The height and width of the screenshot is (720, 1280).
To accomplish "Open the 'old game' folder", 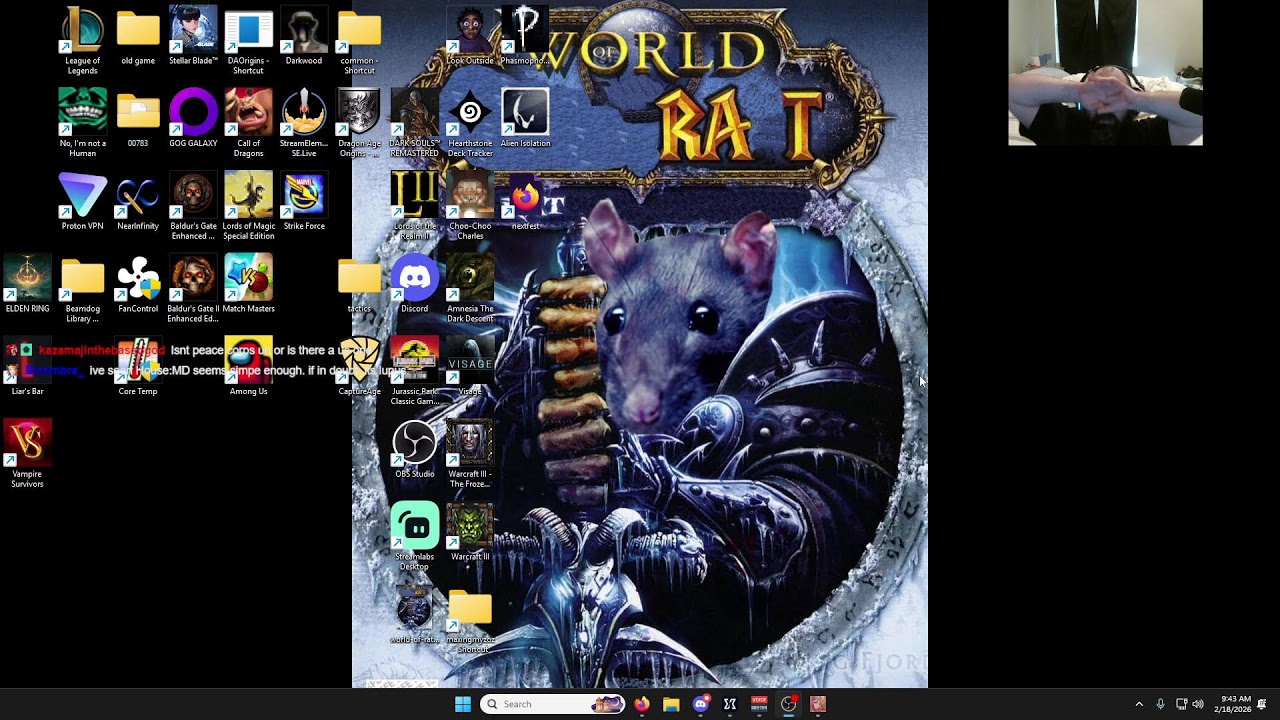I will click(138, 36).
